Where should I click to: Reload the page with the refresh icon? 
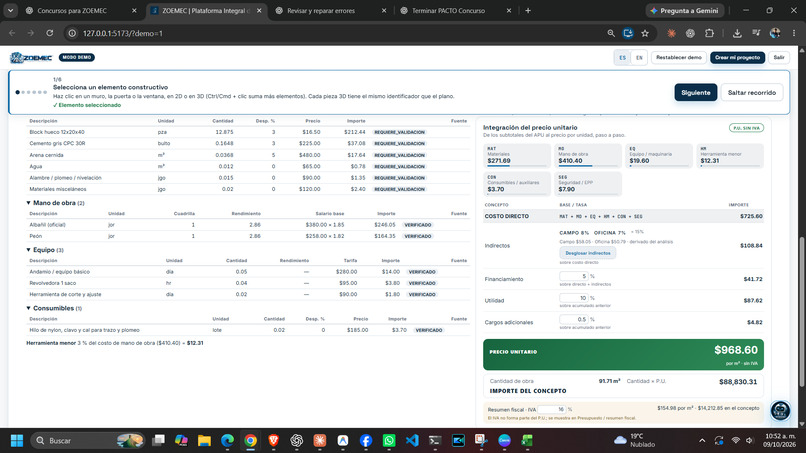(x=49, y=33)
